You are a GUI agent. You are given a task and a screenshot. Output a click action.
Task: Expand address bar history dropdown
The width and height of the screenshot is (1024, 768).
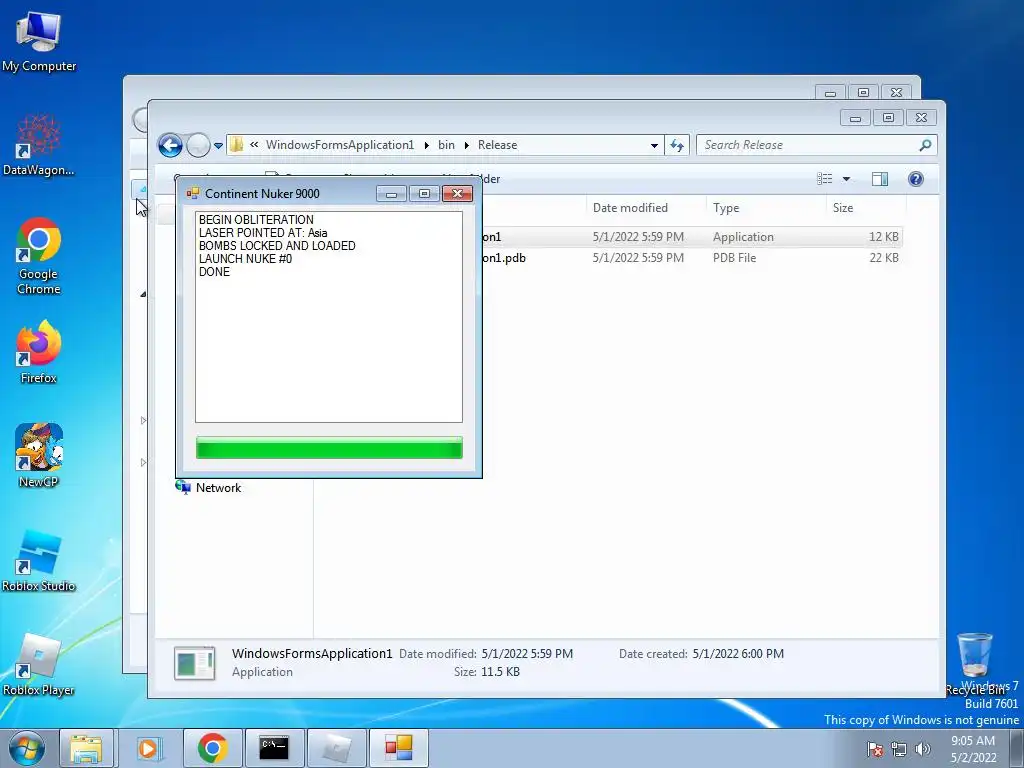(x=654, y=146)
